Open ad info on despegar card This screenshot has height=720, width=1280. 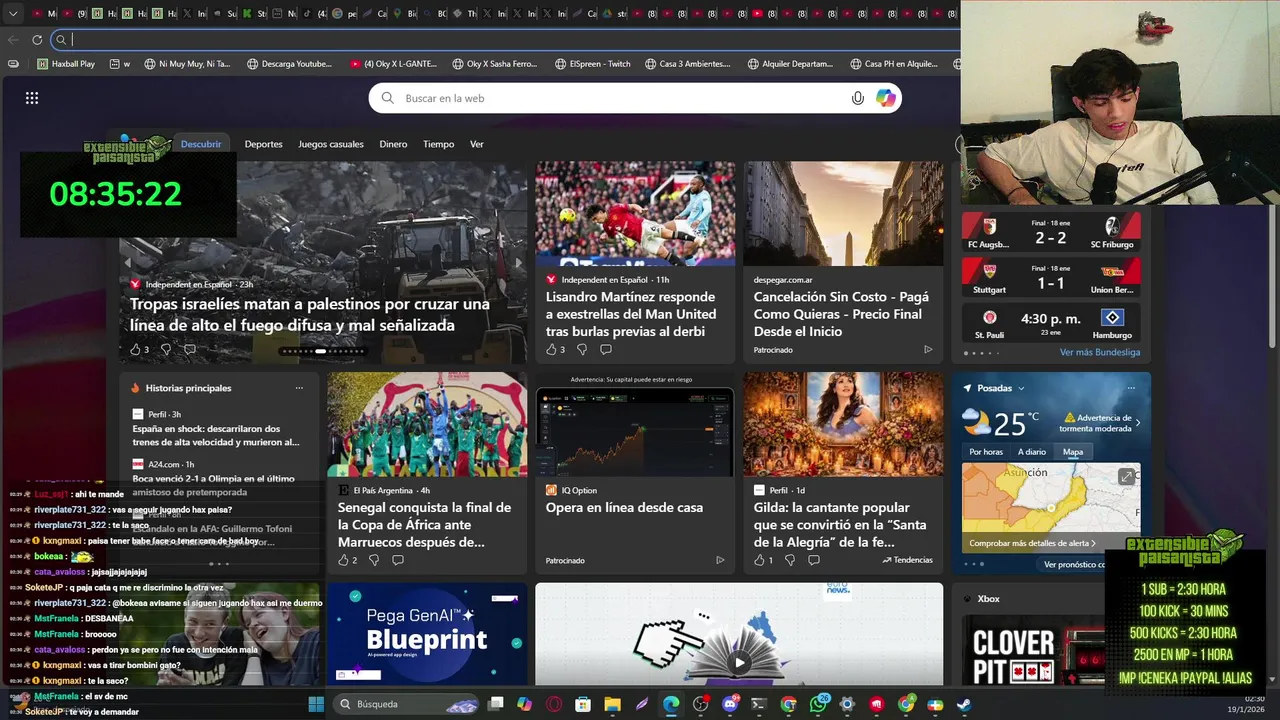click(x=928, y=349)
